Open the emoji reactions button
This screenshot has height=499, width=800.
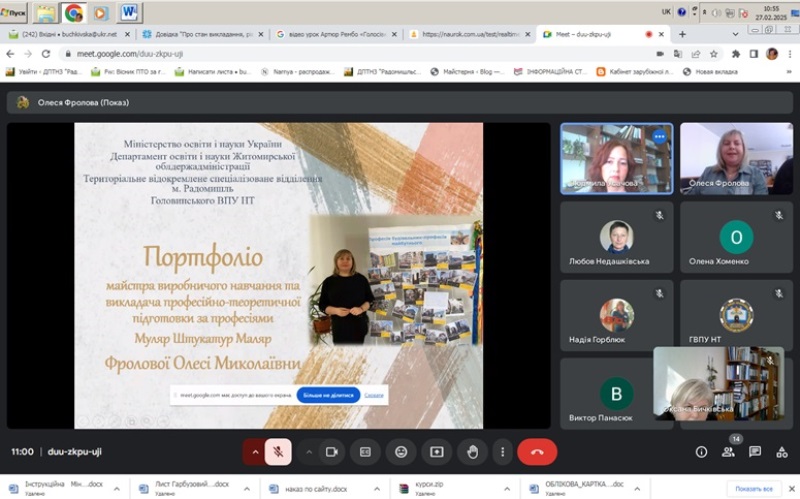click(x=401, y=452)
